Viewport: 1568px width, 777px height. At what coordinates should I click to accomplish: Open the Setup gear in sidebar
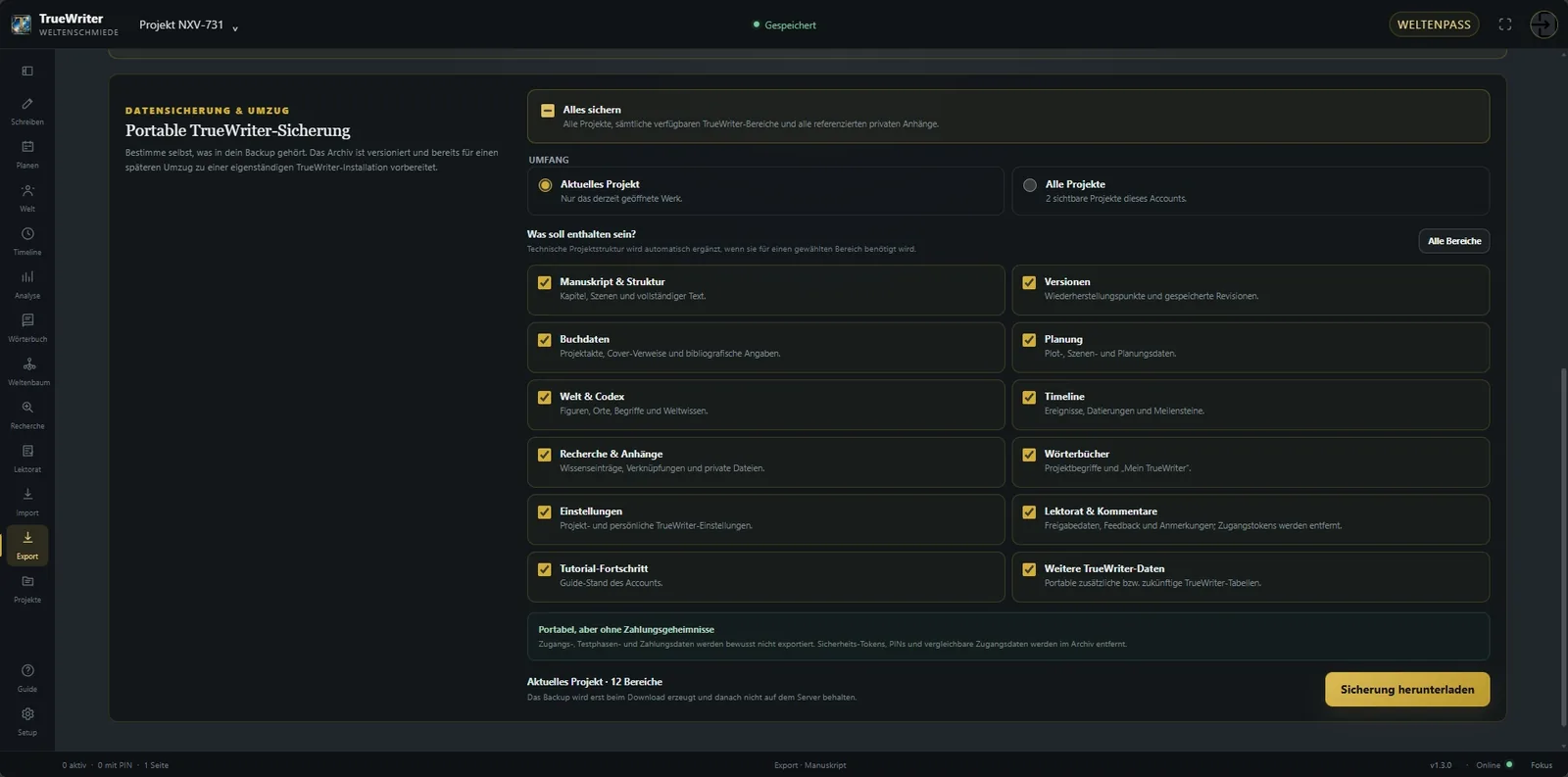coord(27,721)
